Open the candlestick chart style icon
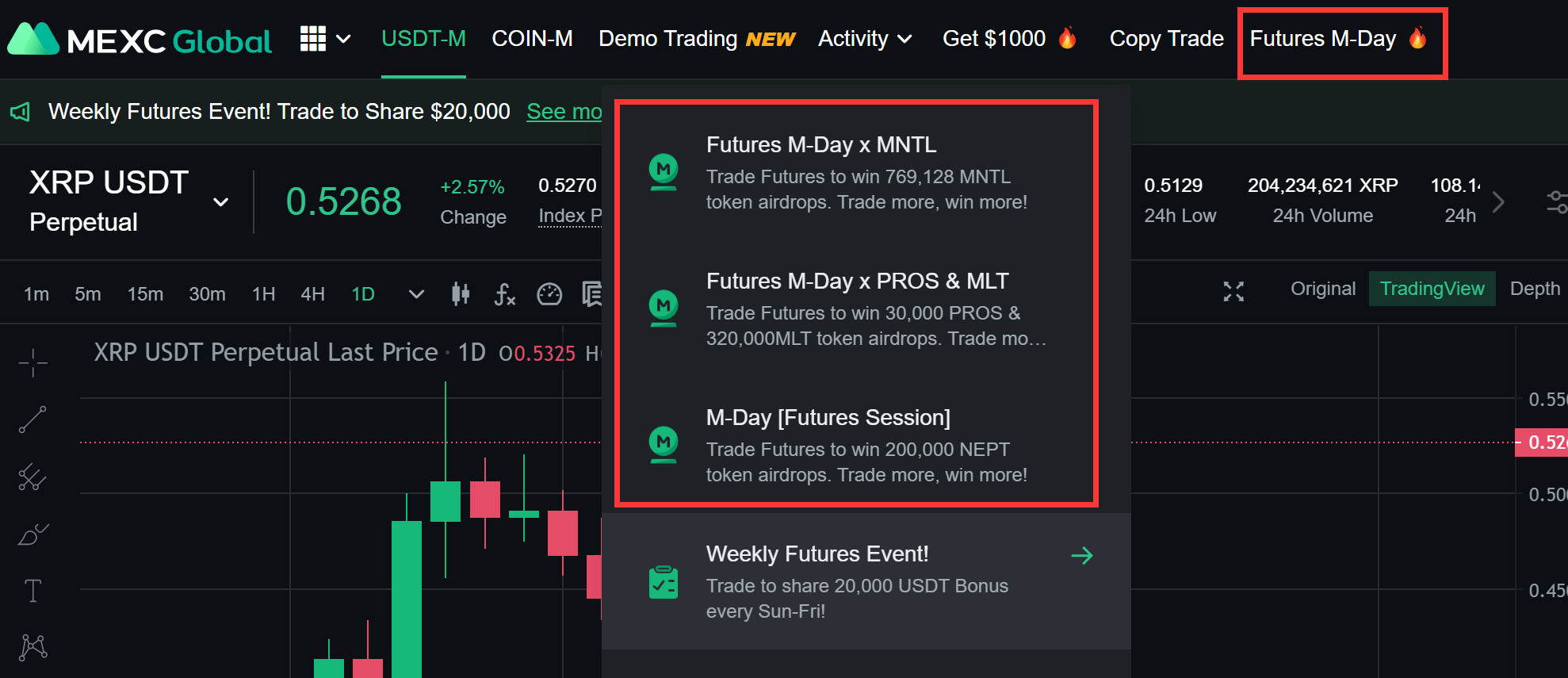1568x678 pixels. click(460, 294)
